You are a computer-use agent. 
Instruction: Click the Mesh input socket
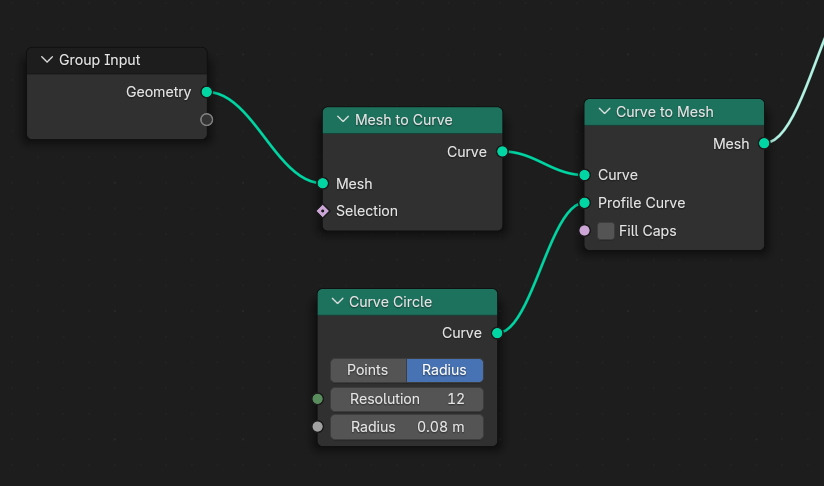pyautogui.click(x=323, y=183)
